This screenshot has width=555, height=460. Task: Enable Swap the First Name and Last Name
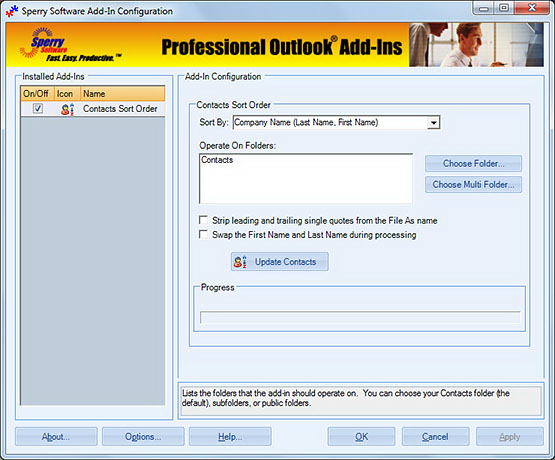(x=204, y=234)
